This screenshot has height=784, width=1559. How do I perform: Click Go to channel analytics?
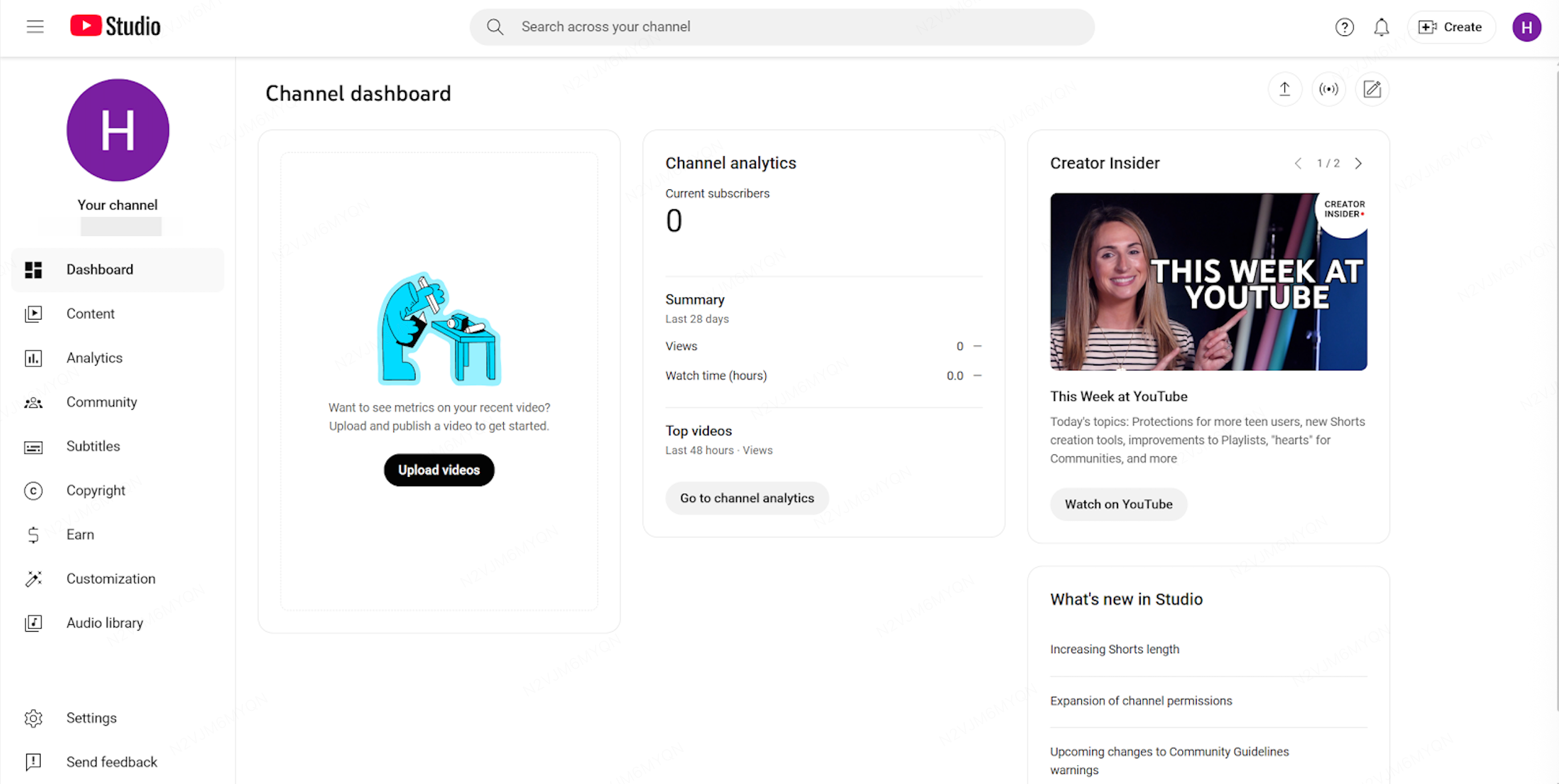point(746,498)
